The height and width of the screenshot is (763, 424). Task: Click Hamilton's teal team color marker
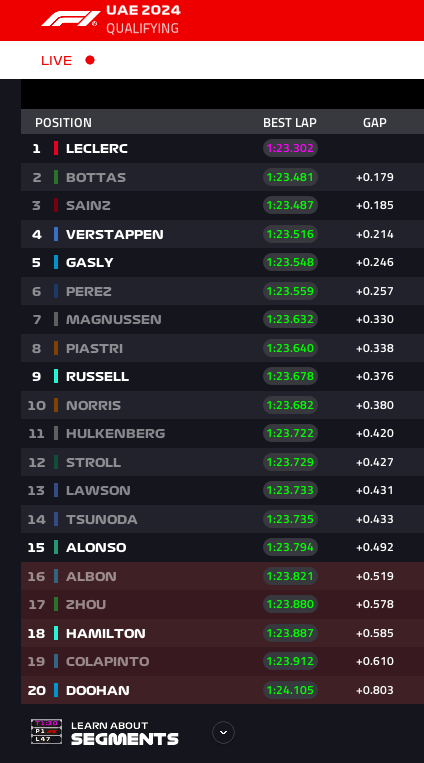click(x=56, y=633)
